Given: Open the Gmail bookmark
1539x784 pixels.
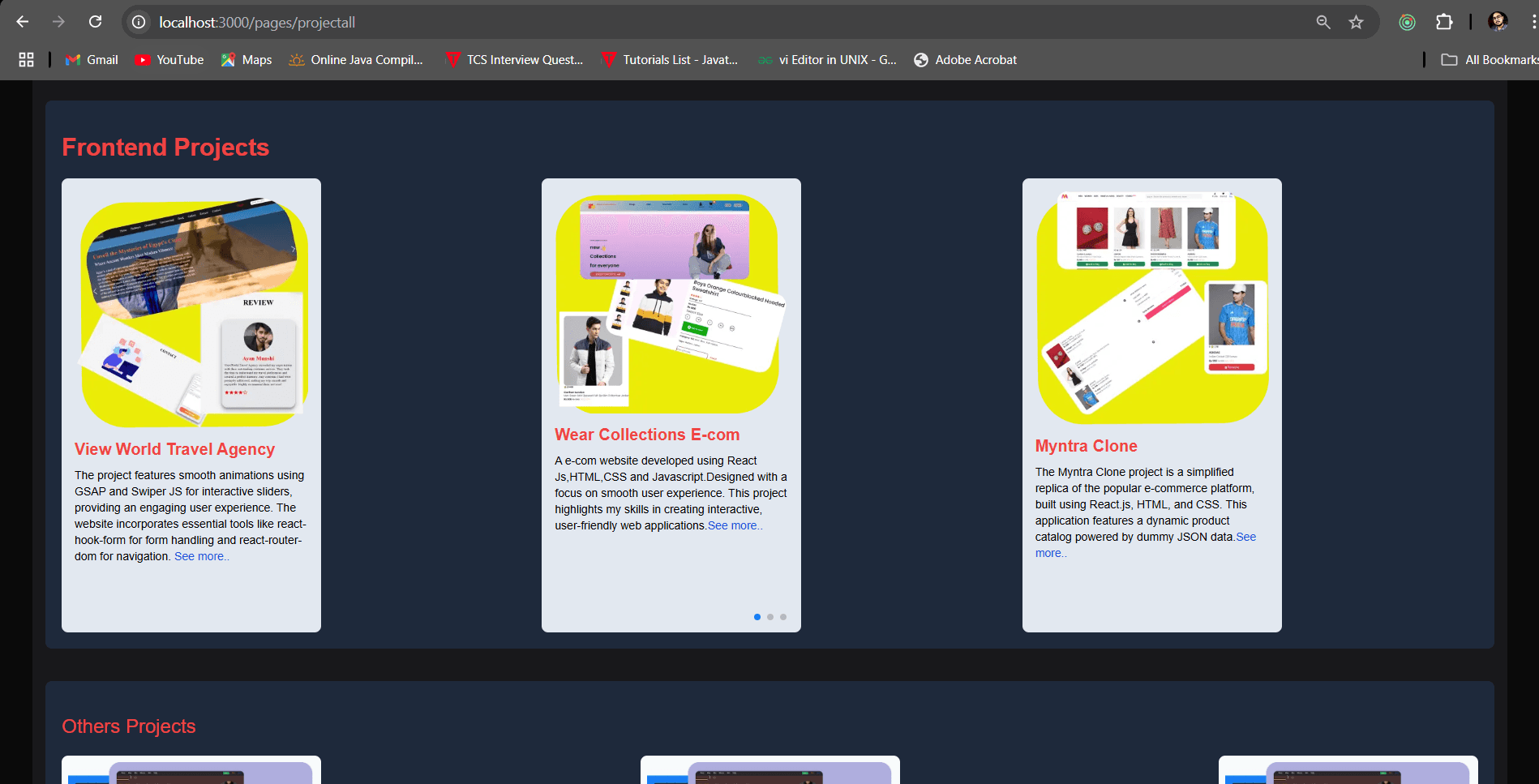Looking at the screenshot, I should (x=92, y=59).
